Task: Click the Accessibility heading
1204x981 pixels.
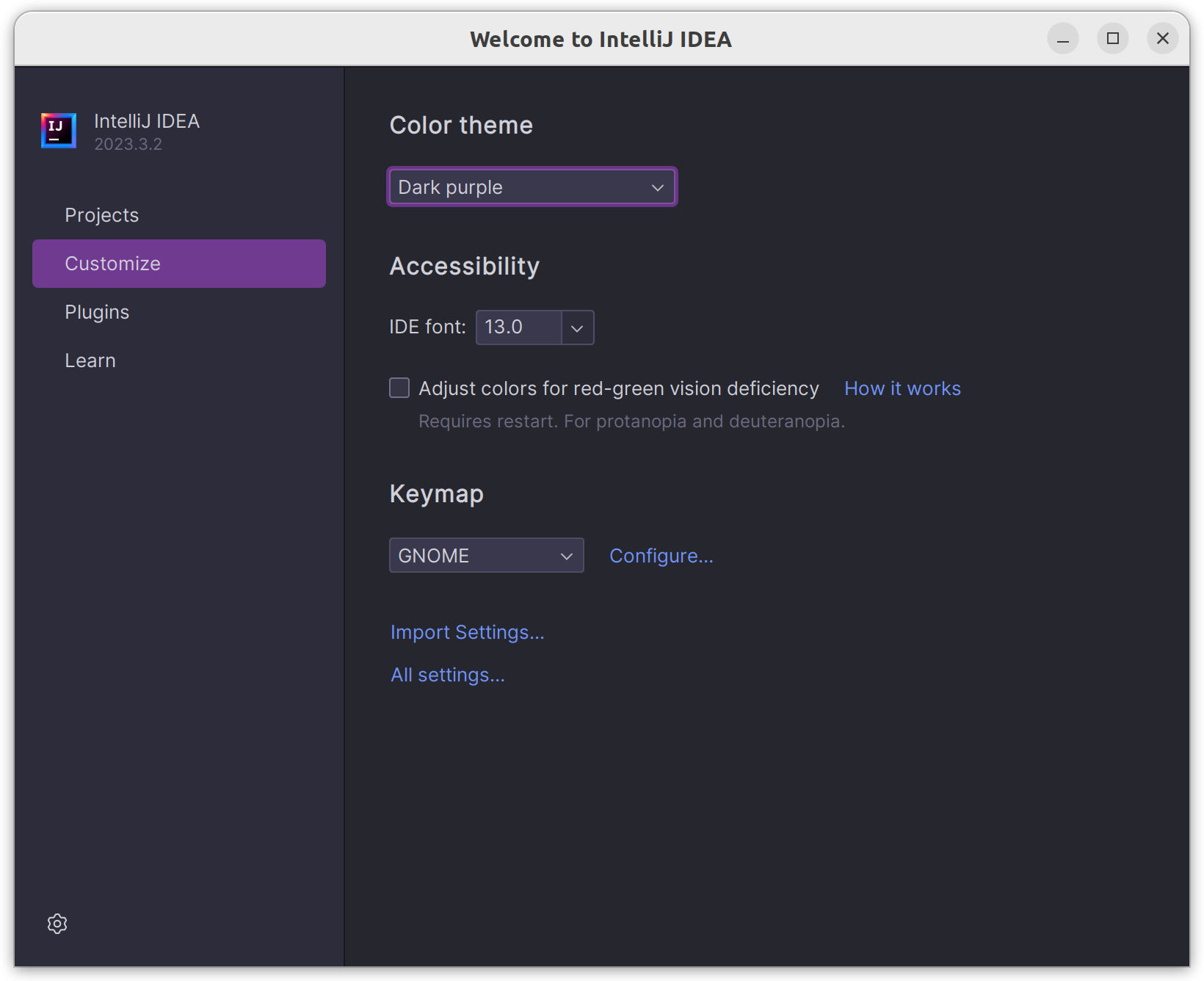Action: pyautogui.click(x=465, y=266)
